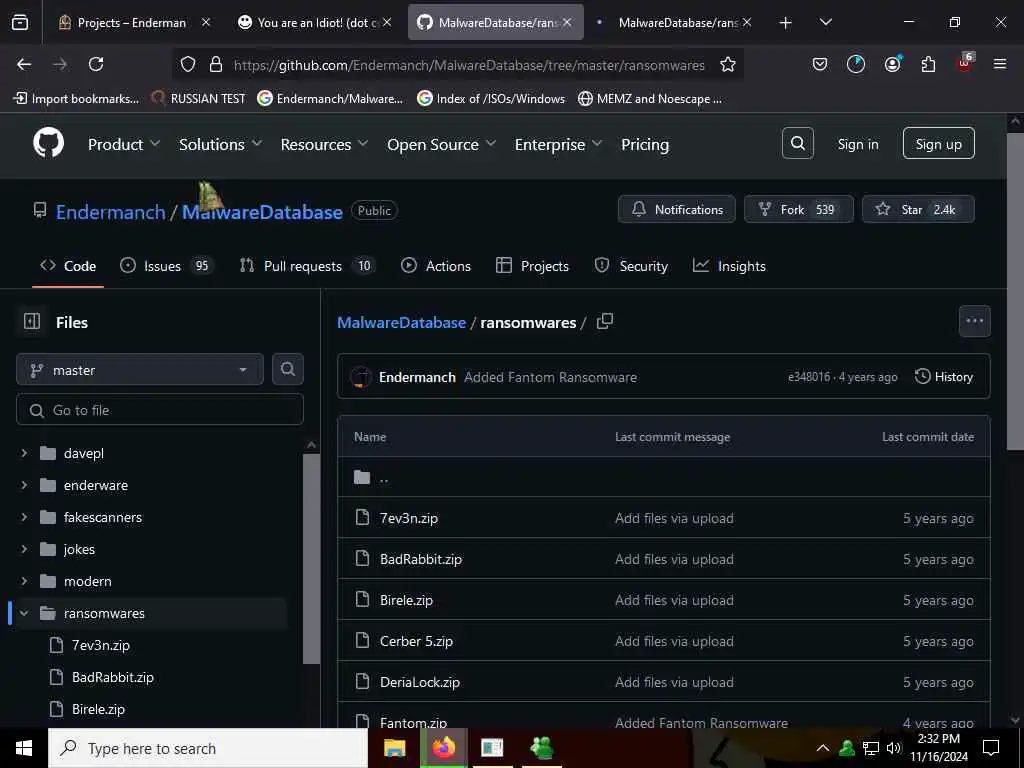
Task: Bookmark this page with the star icon
Action: [728, 64]
